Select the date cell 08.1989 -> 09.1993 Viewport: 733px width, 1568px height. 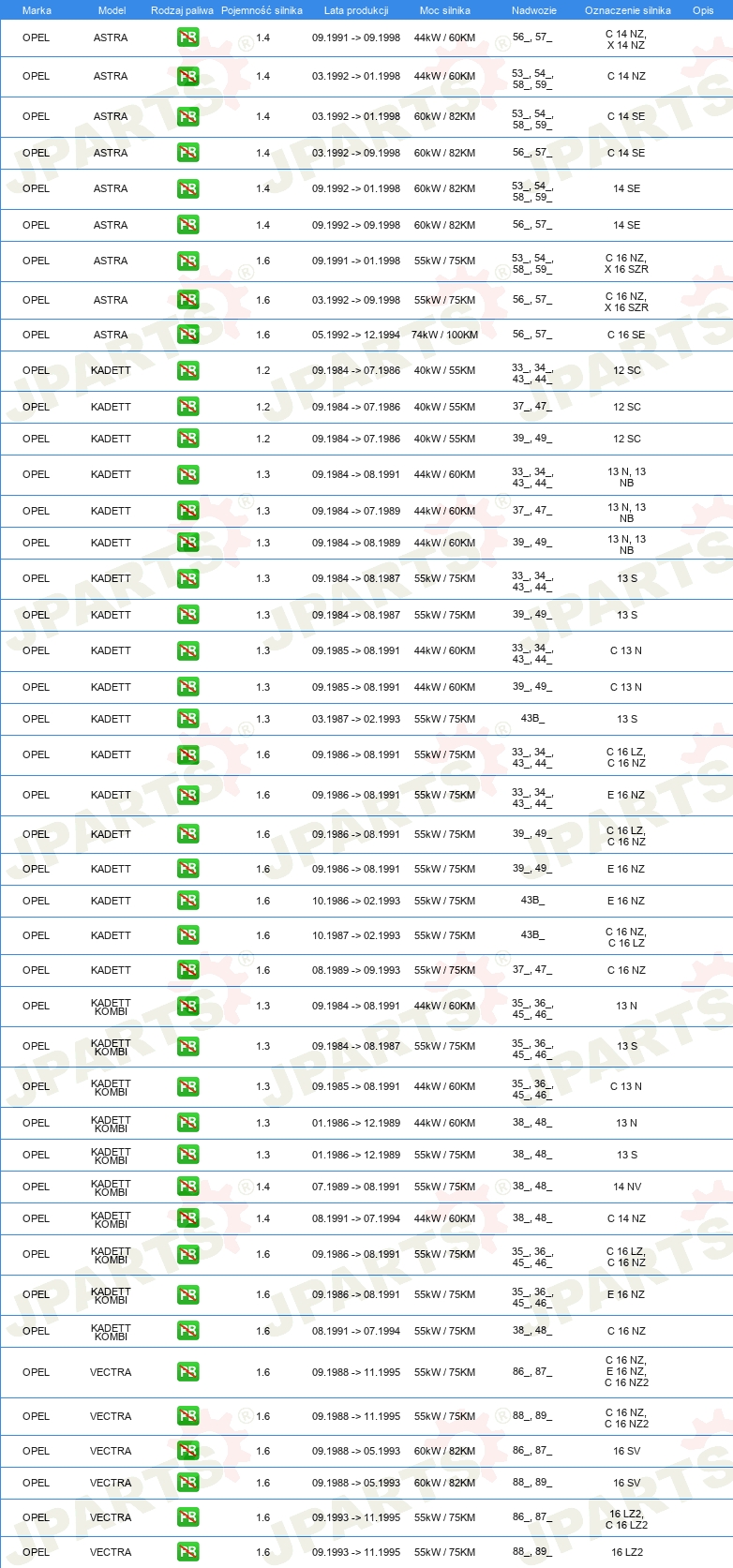pyautogui.click(x=356, y=971)
